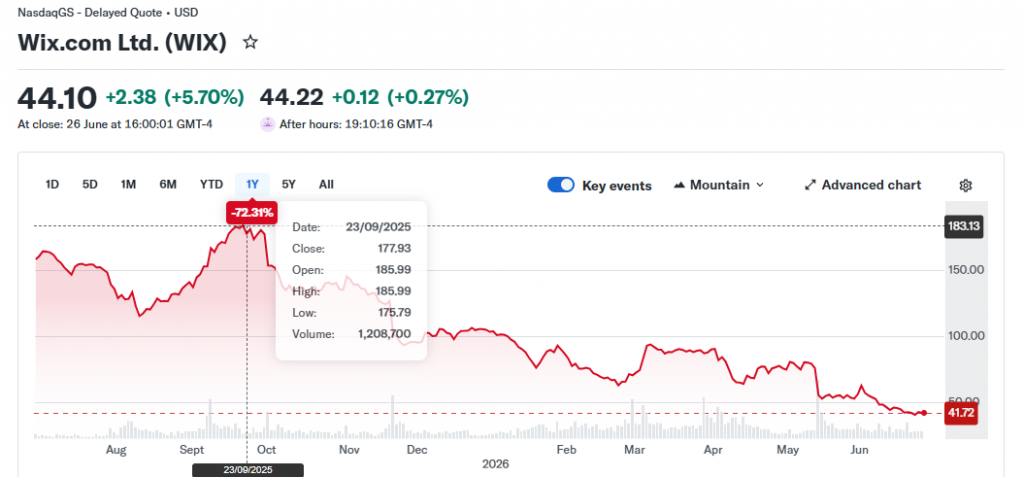Click the 41.72 current price label

(961, 413)
